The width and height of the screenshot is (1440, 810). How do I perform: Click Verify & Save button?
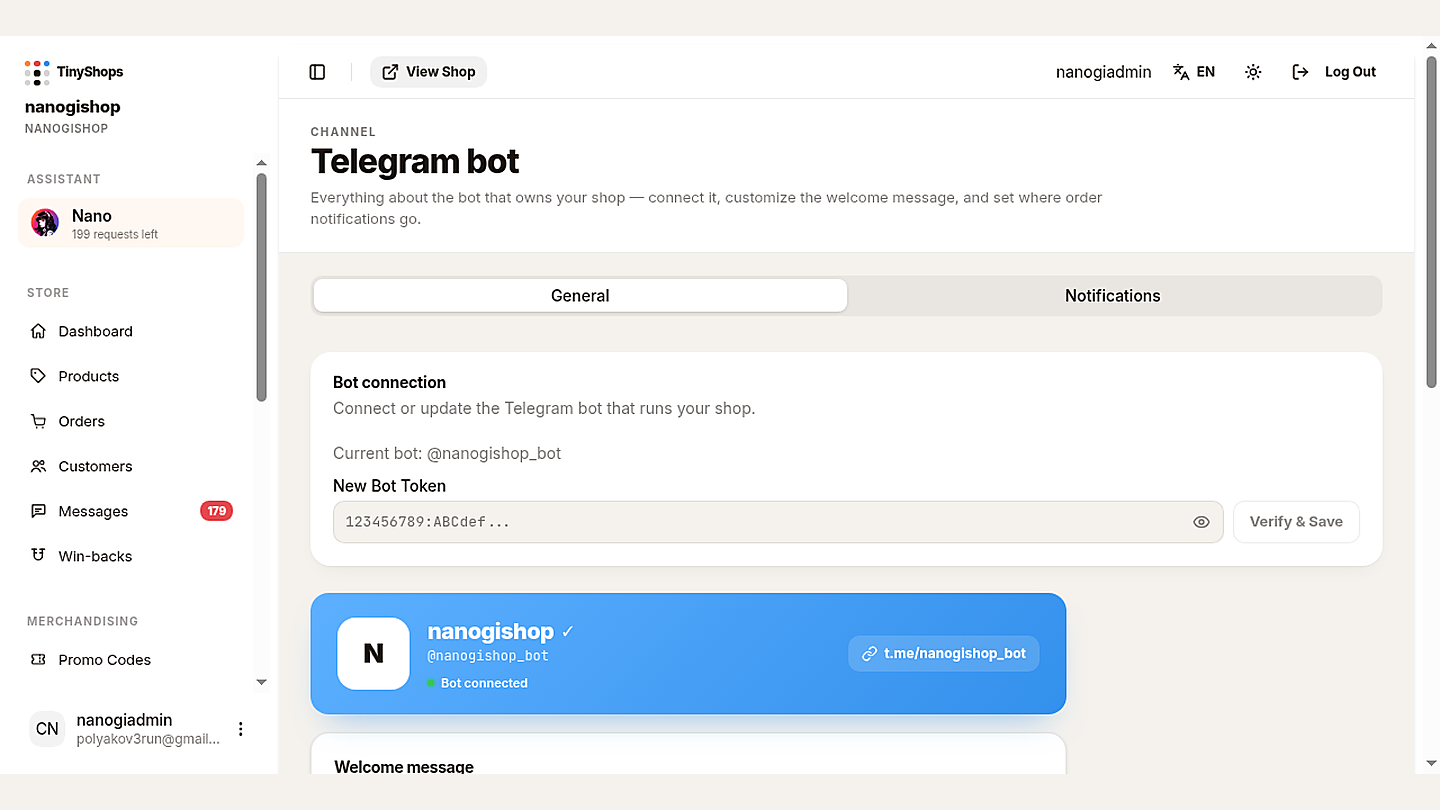[x=1296, y=522]
